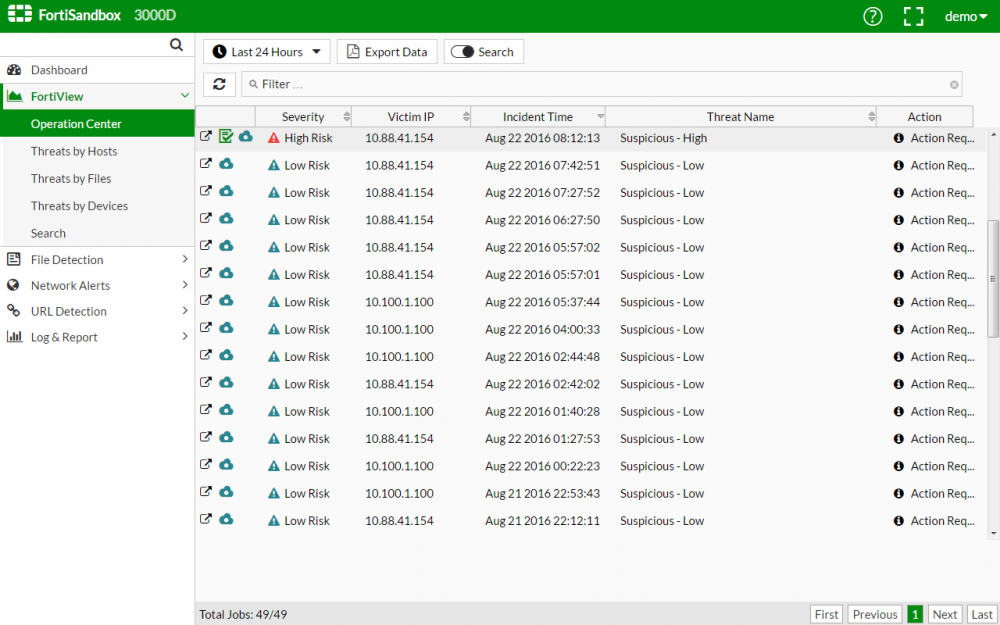This screenshot has height=625, width=1000.
Task: Click the cloud icon in the 01:40:28 row
Action: point(226,410)
